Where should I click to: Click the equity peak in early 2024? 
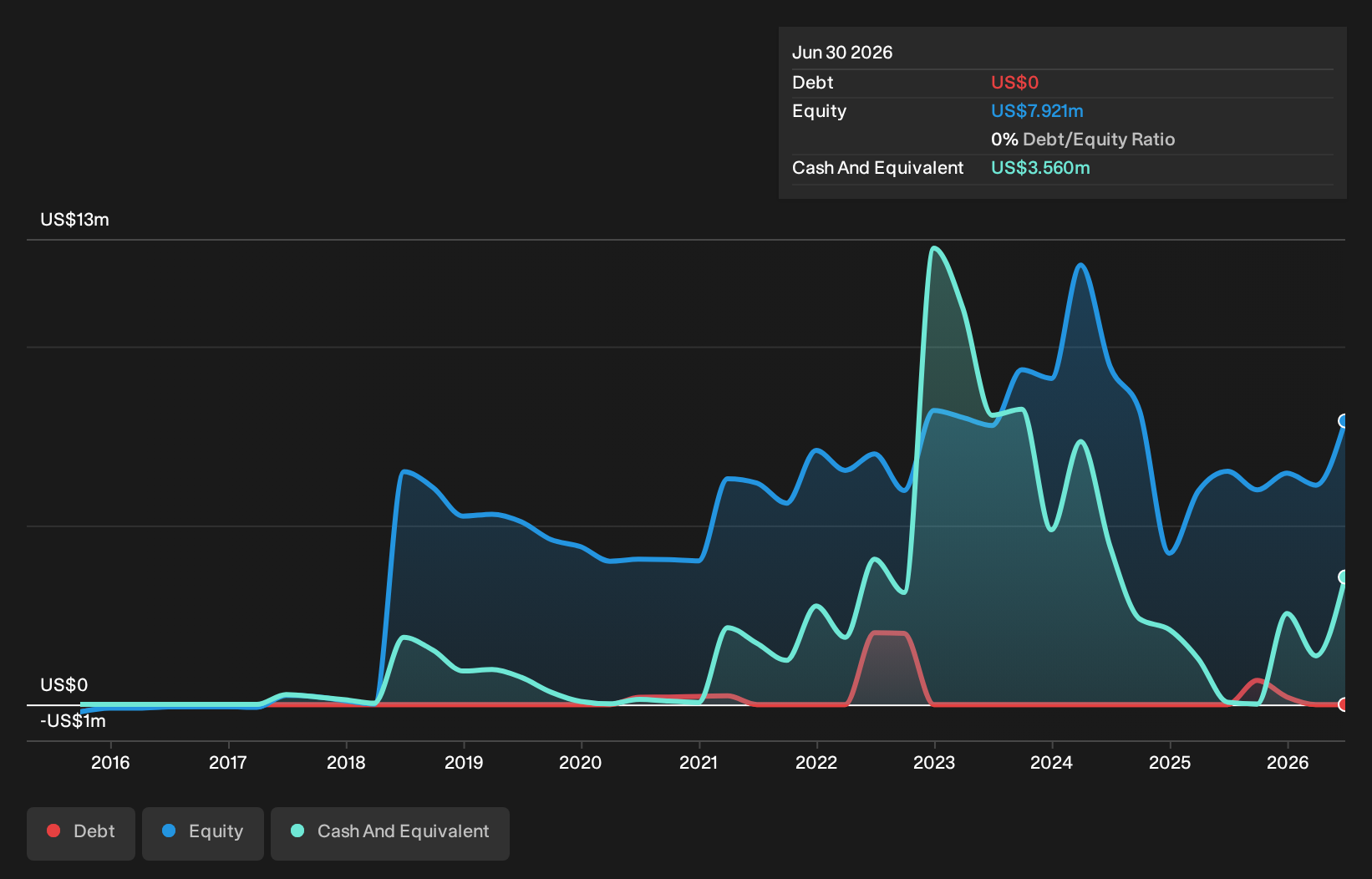1080,265
